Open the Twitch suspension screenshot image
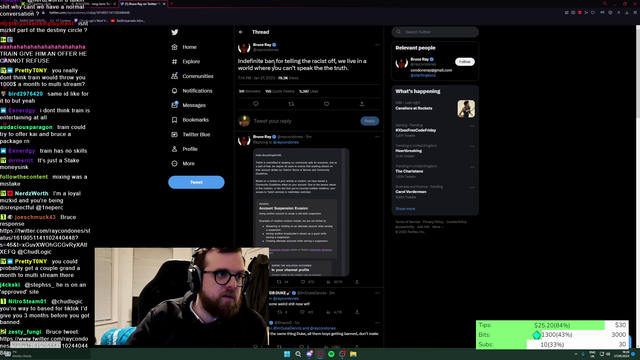Image resolution: width=640 pixels, height=360 pixels. click(x=301, y=212)
